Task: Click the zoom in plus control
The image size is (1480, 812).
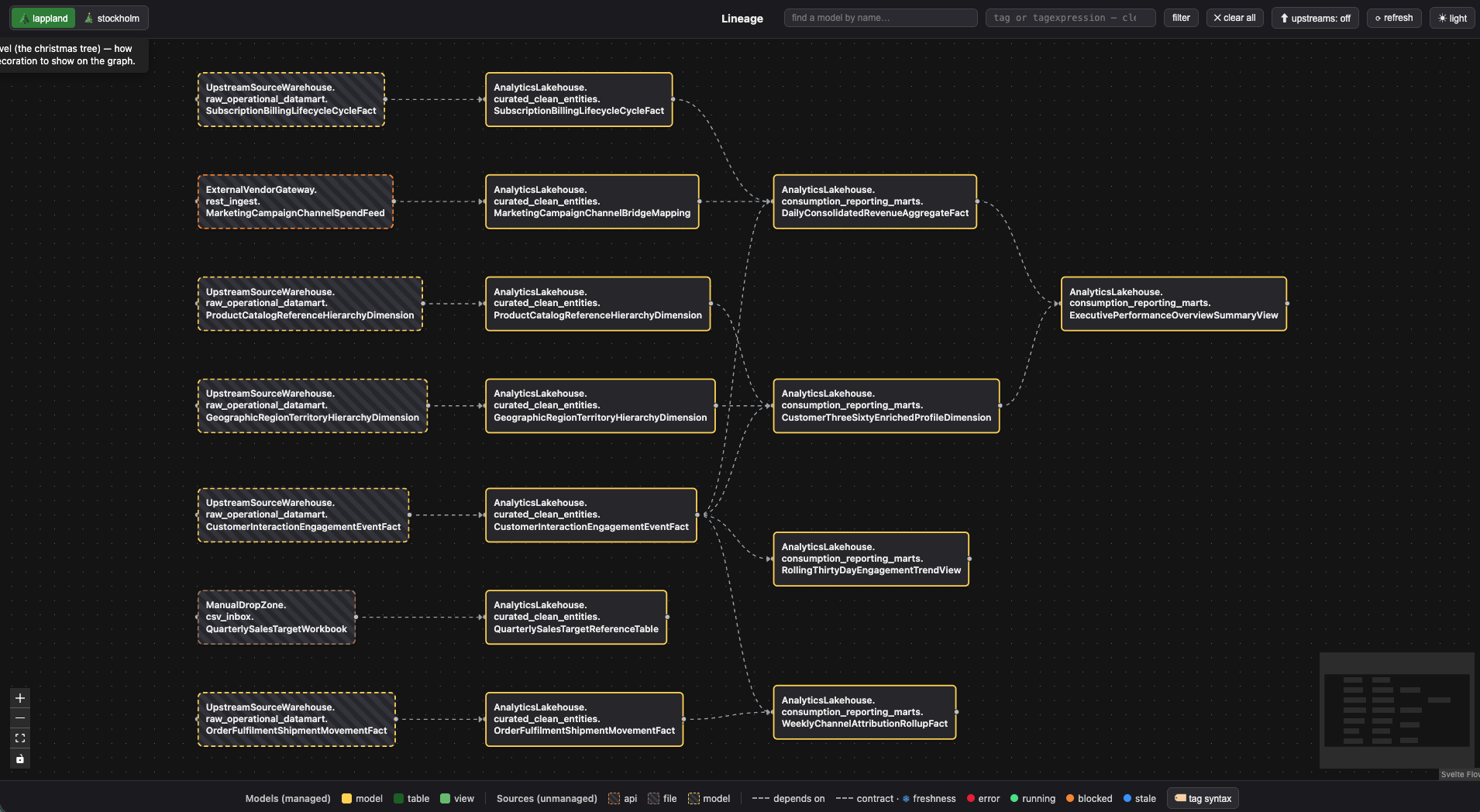Action: coord(20,698)
